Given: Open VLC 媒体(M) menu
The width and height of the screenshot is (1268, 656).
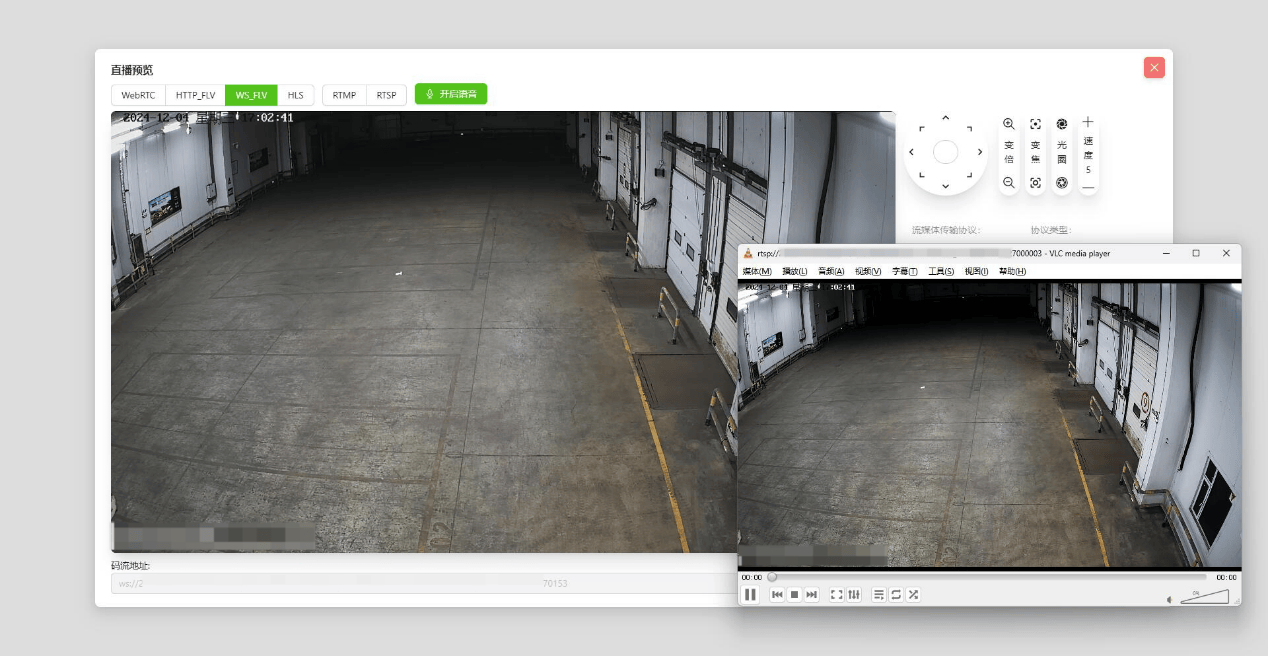Looking at the screenshot, I should (757, 271).
